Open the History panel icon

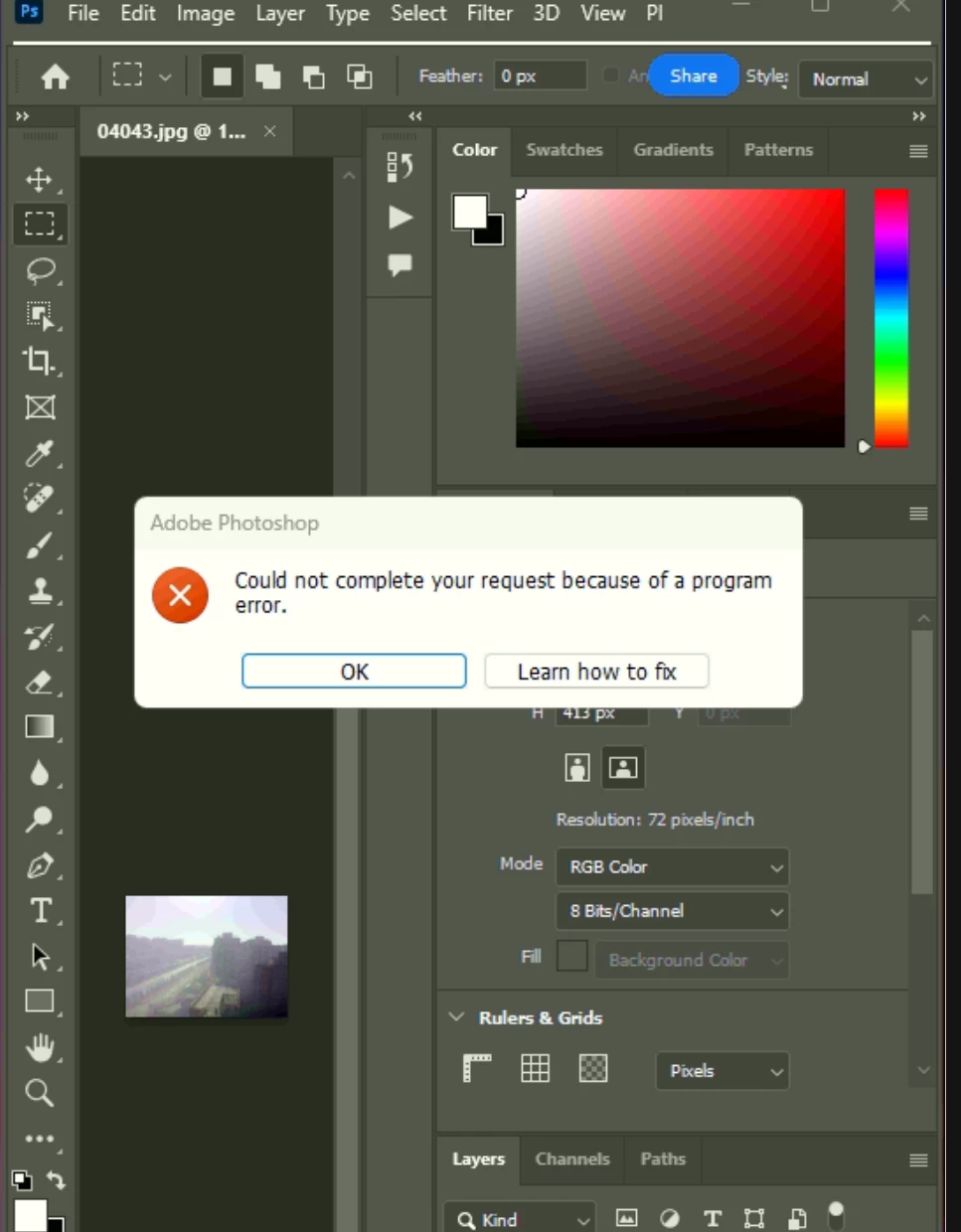(400, 167)
